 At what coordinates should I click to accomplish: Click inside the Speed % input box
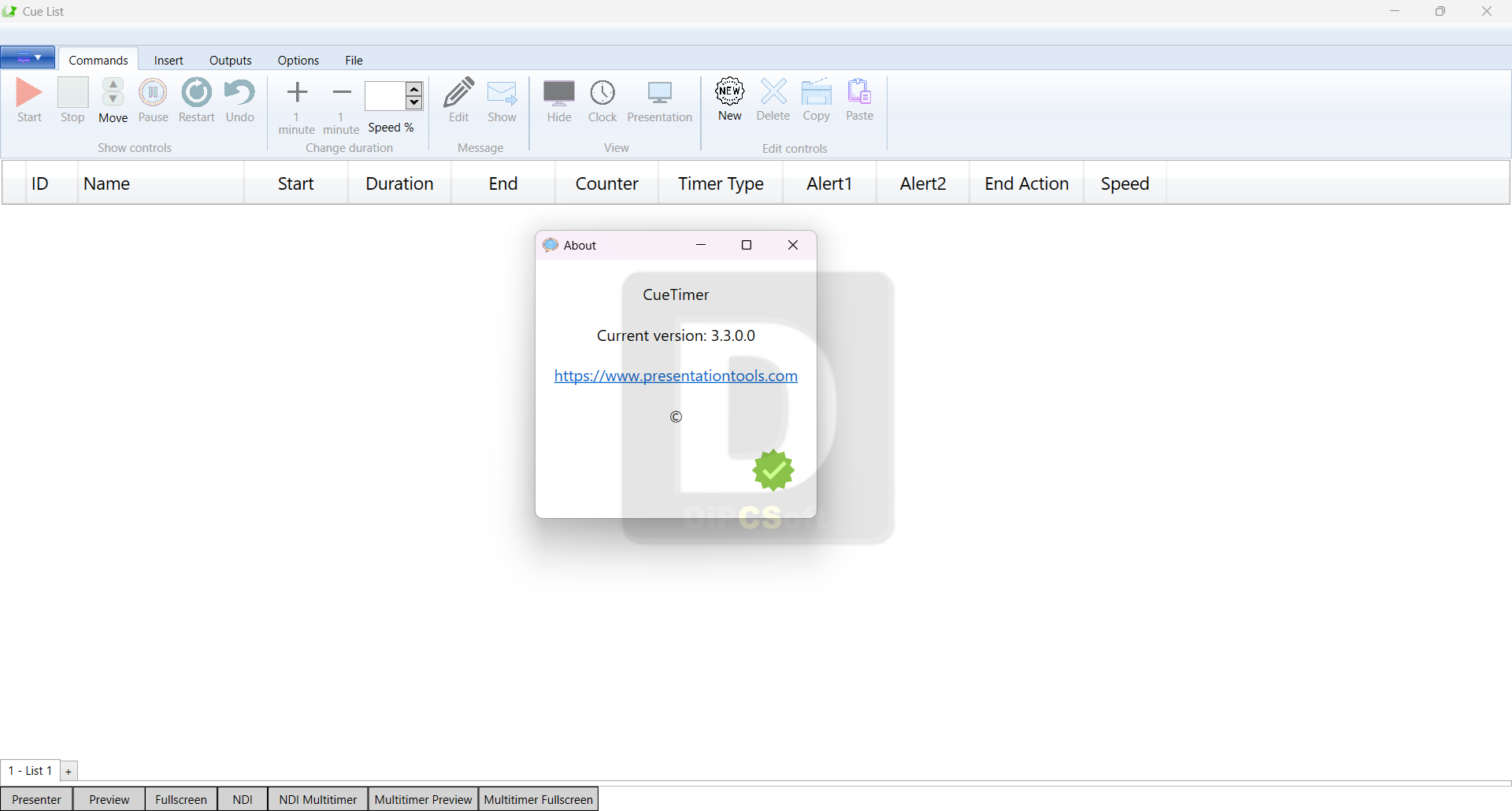[385, 95]
